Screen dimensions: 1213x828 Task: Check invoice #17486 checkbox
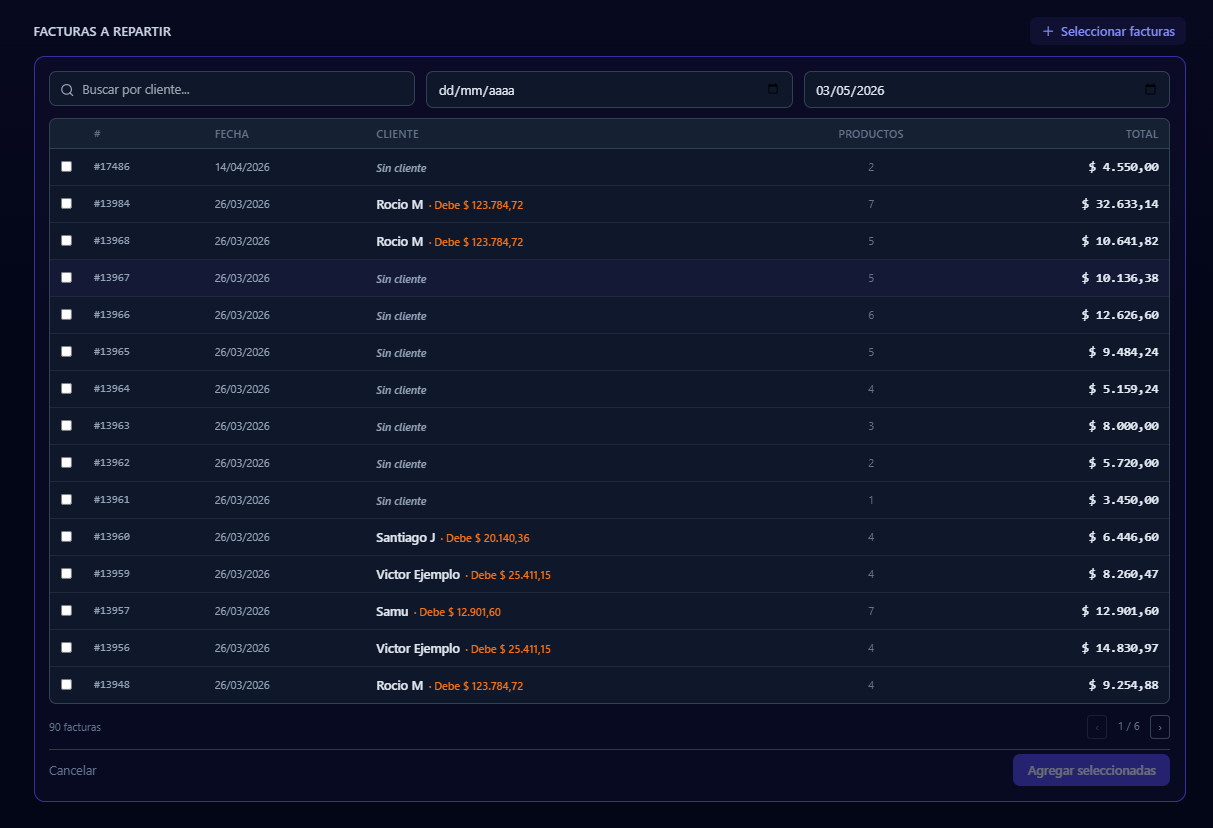pos(66,166)
